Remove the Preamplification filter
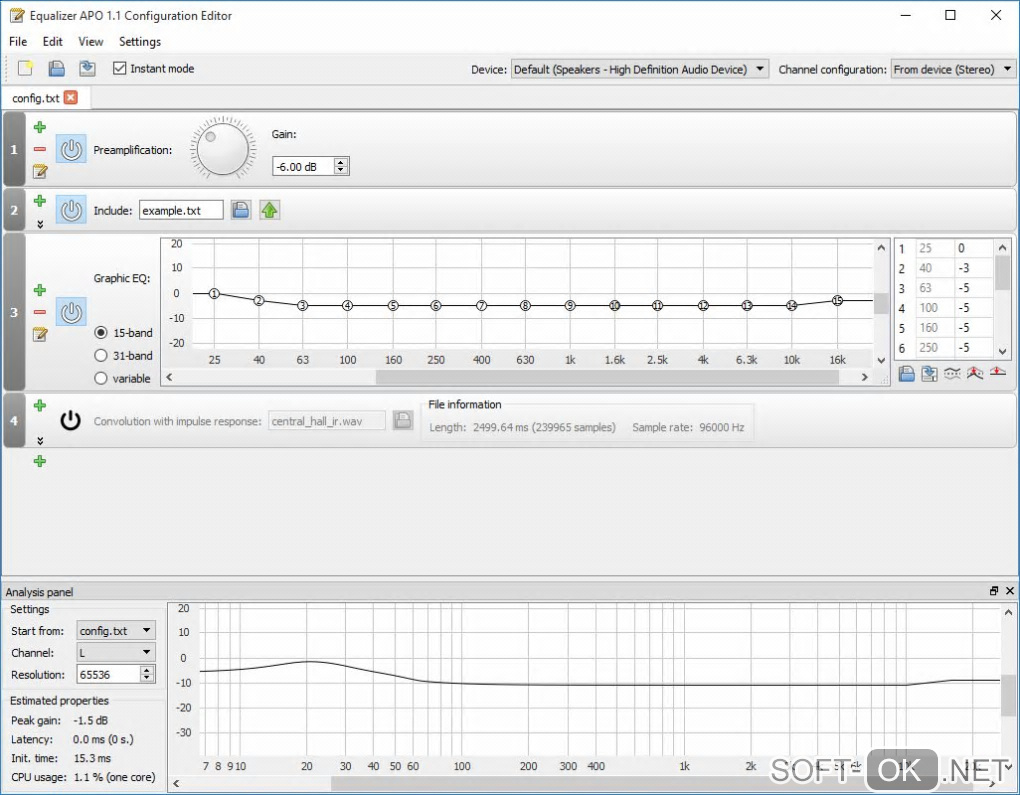 pyautogui.click(x=40, y=149)
